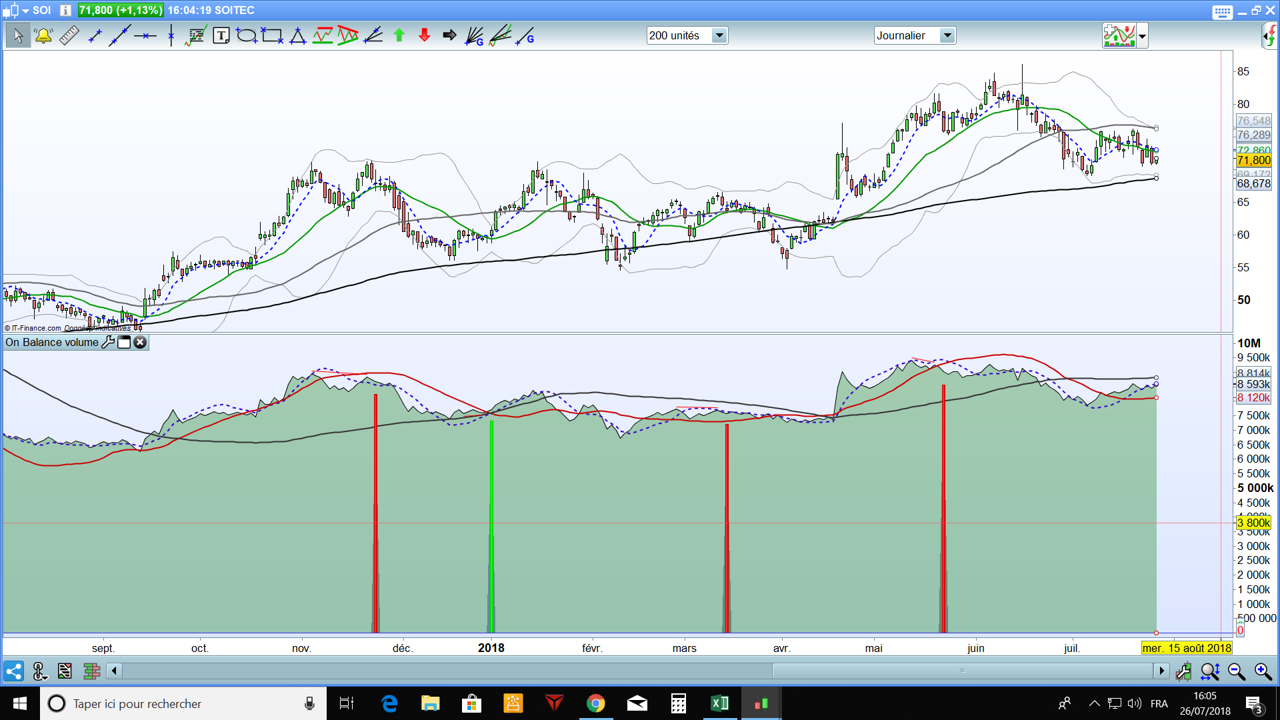Open Microsoft Edge from taskbar
Image resolution: width=1280 pixels, height=720 pixels.
[x=389, y=704]
